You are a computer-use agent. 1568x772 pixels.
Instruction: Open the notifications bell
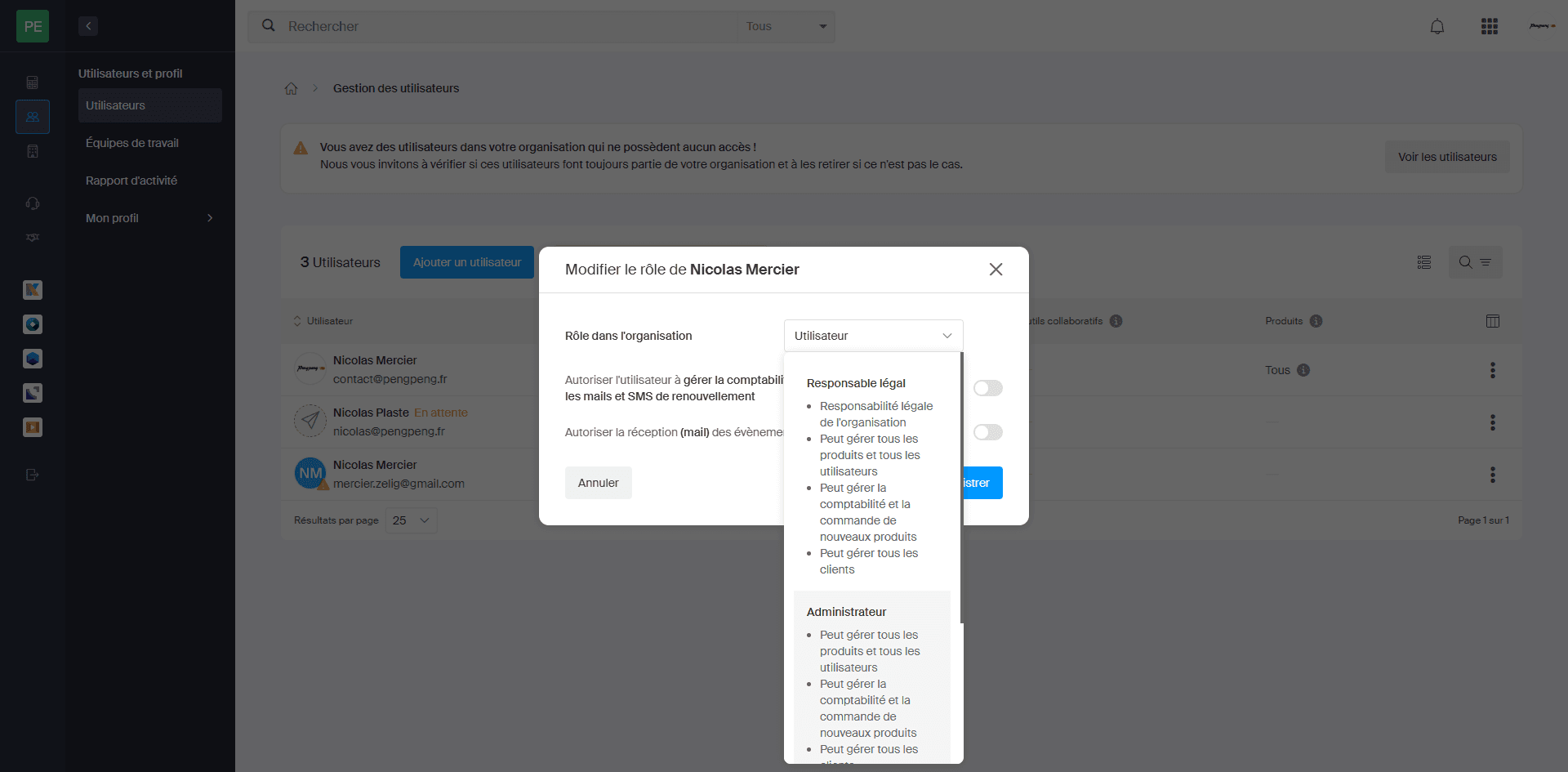[1437, 26]
